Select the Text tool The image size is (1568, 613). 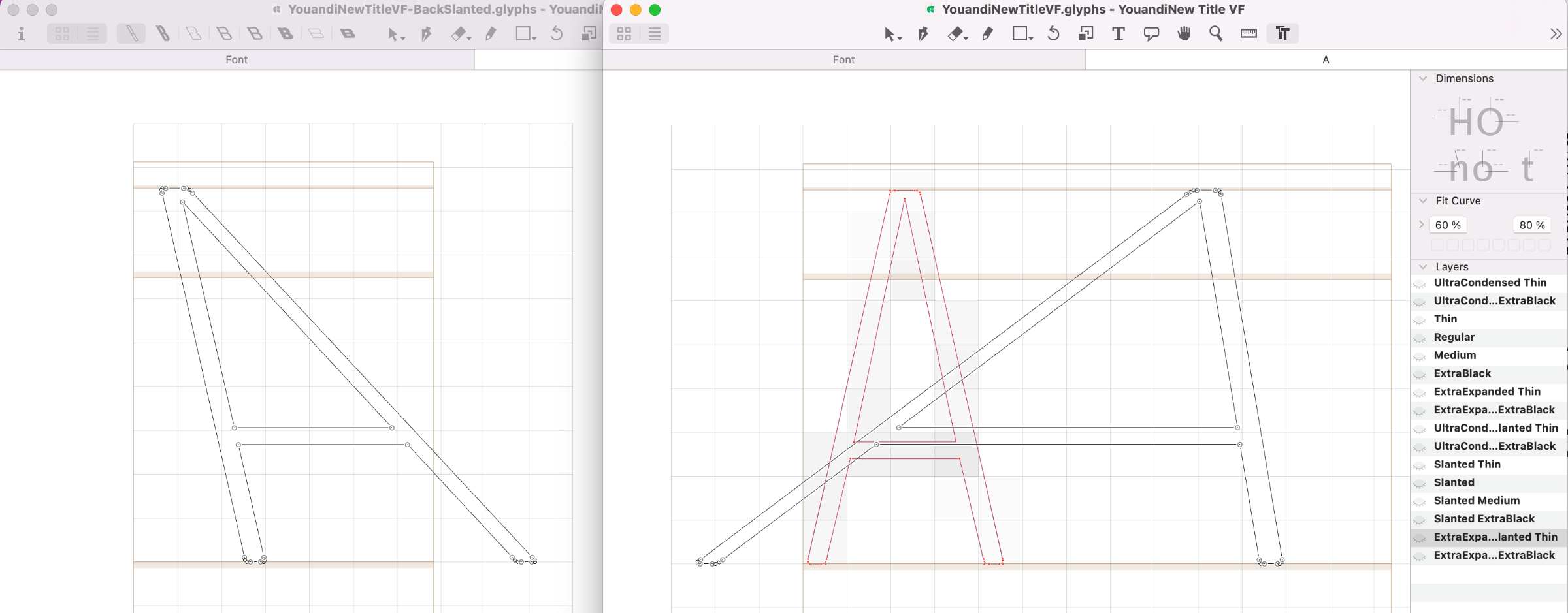click(x=1118, y=33)
